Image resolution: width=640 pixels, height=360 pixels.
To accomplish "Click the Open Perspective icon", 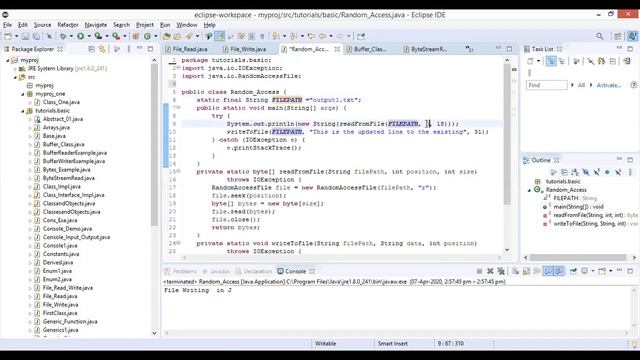I will coord(618,36).
